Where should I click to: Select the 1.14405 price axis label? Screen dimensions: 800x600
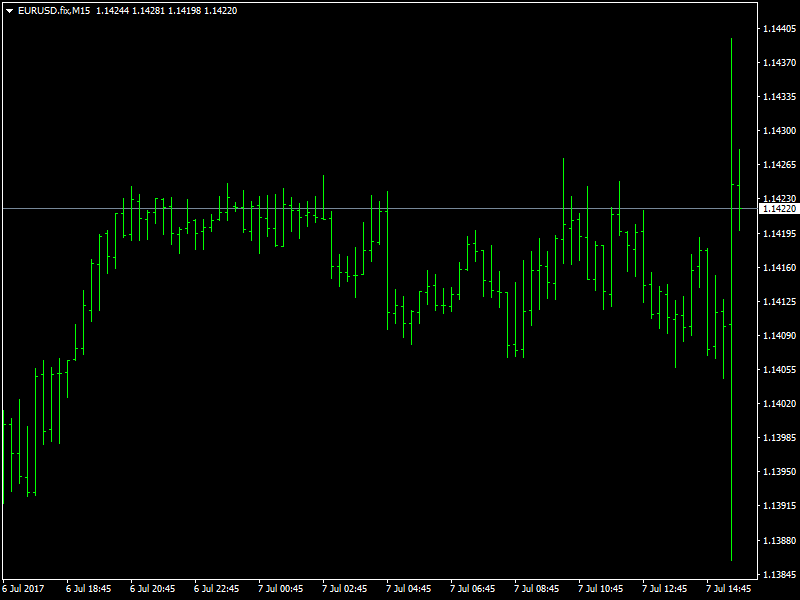coord(779,29)
